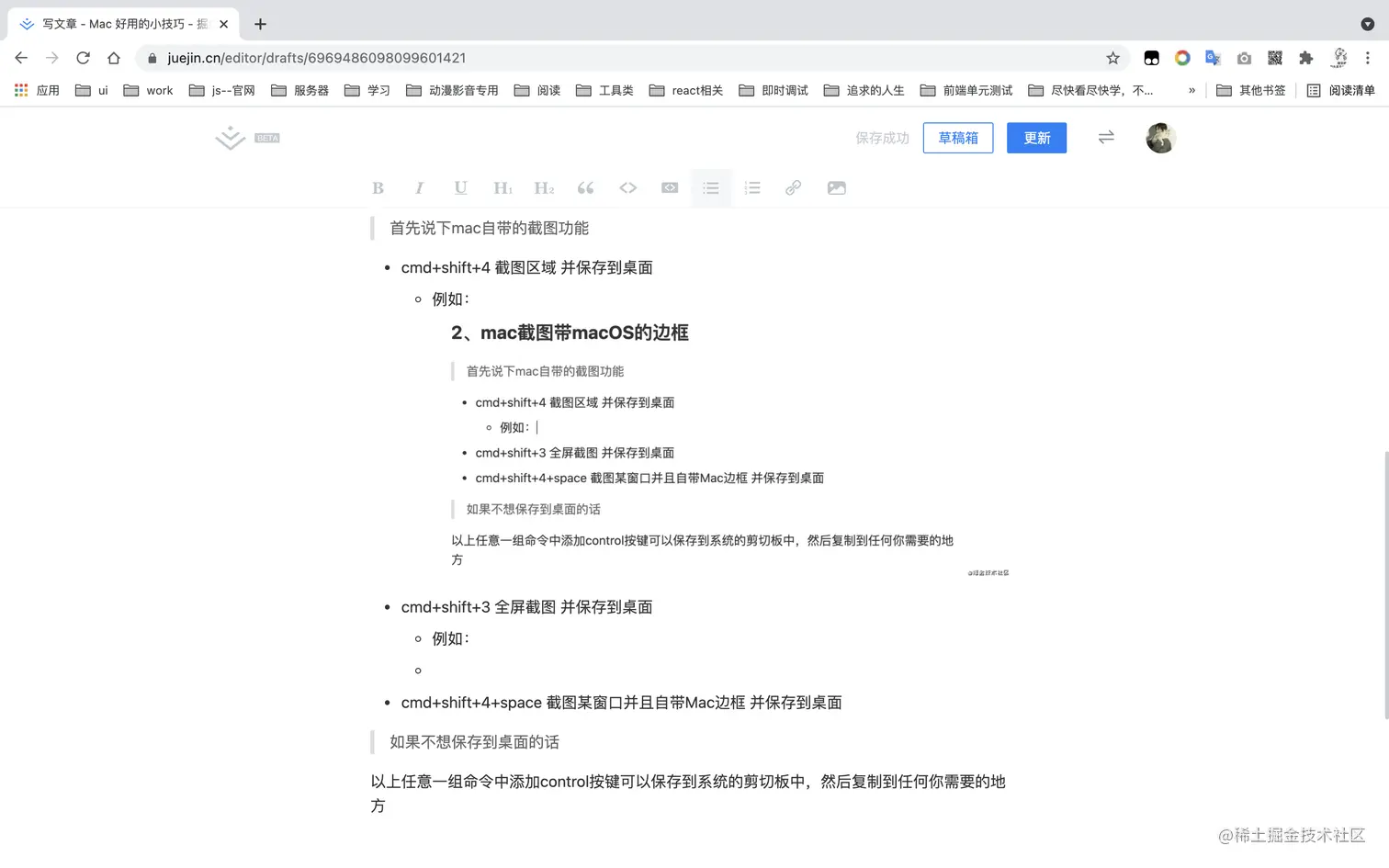This screenshot has width=1389, height=868.
Task: Insert an H1 heading
Action: pos(503,188)
